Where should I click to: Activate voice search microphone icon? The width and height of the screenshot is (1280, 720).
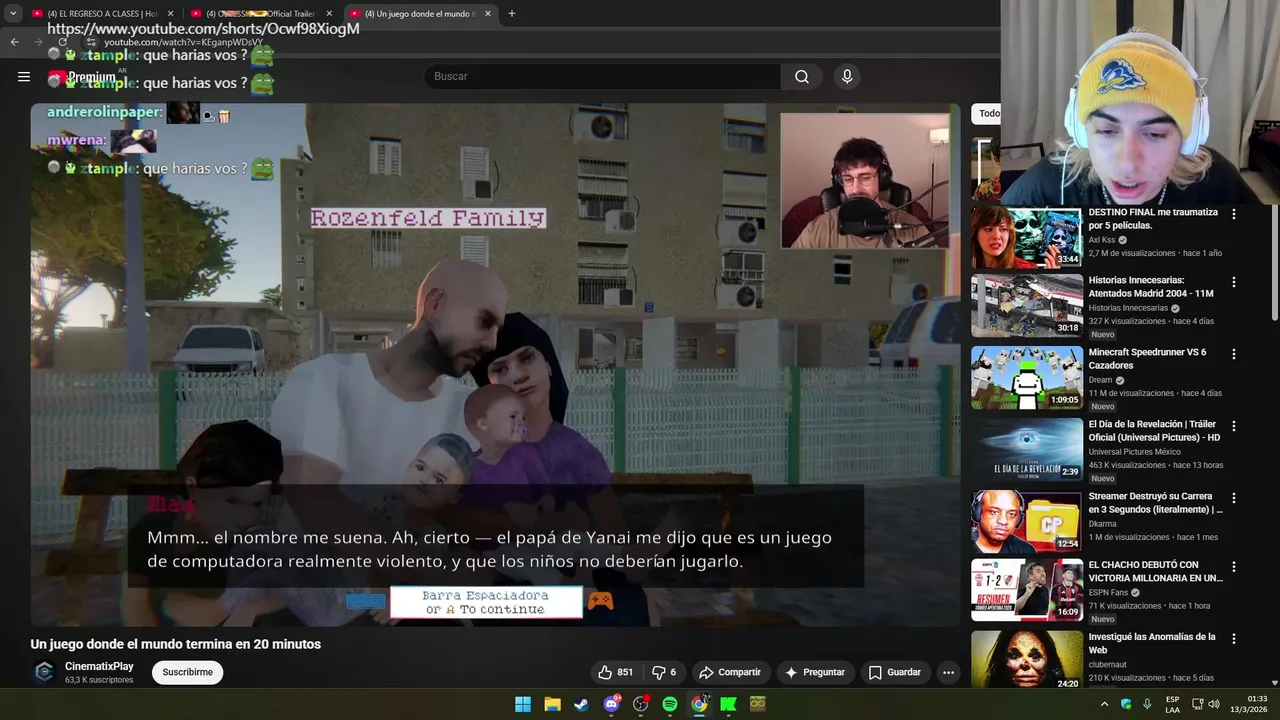pyautogui.click(x=847, y=77)
